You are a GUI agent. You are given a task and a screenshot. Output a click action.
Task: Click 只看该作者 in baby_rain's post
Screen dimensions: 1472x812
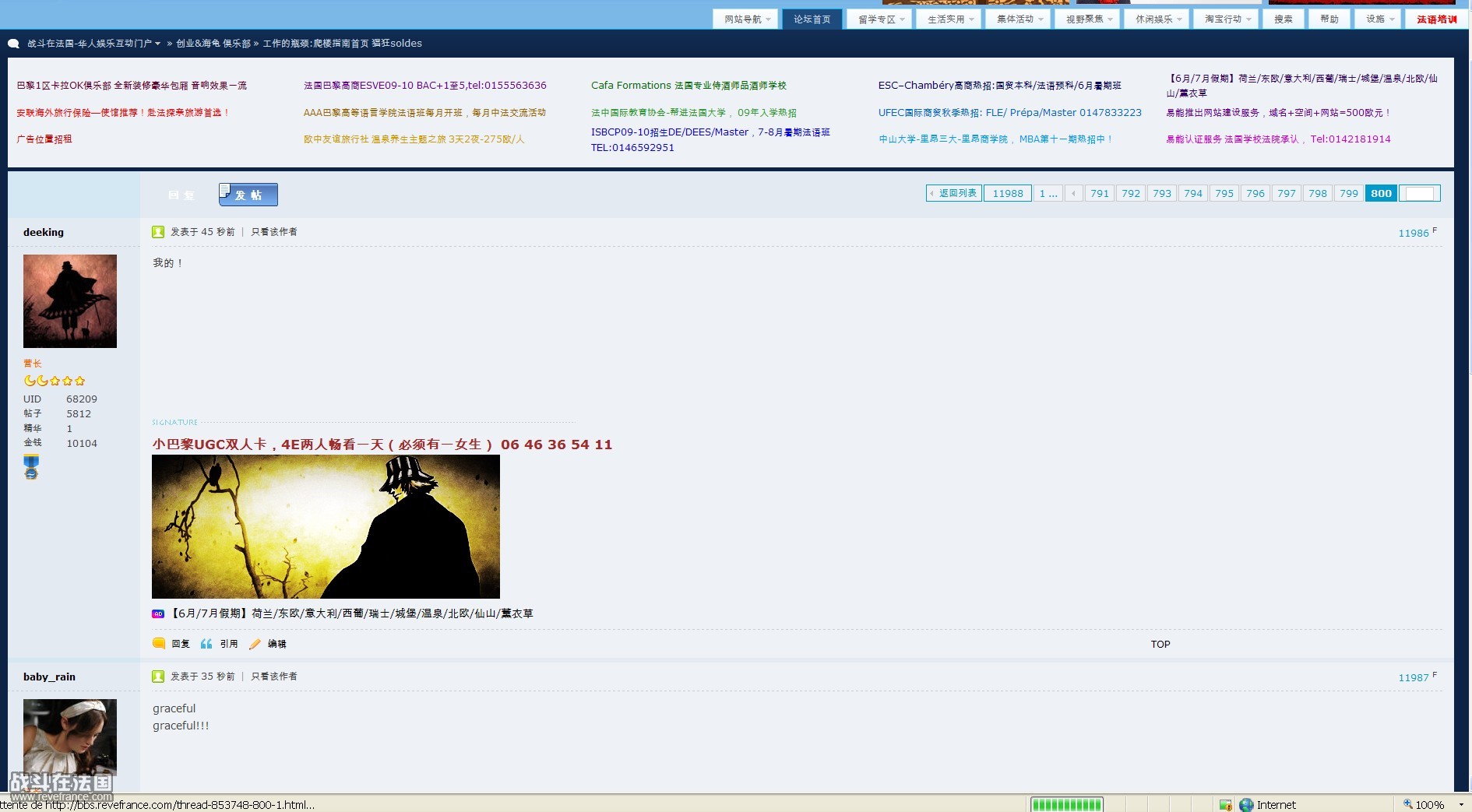tap(274, 677)
